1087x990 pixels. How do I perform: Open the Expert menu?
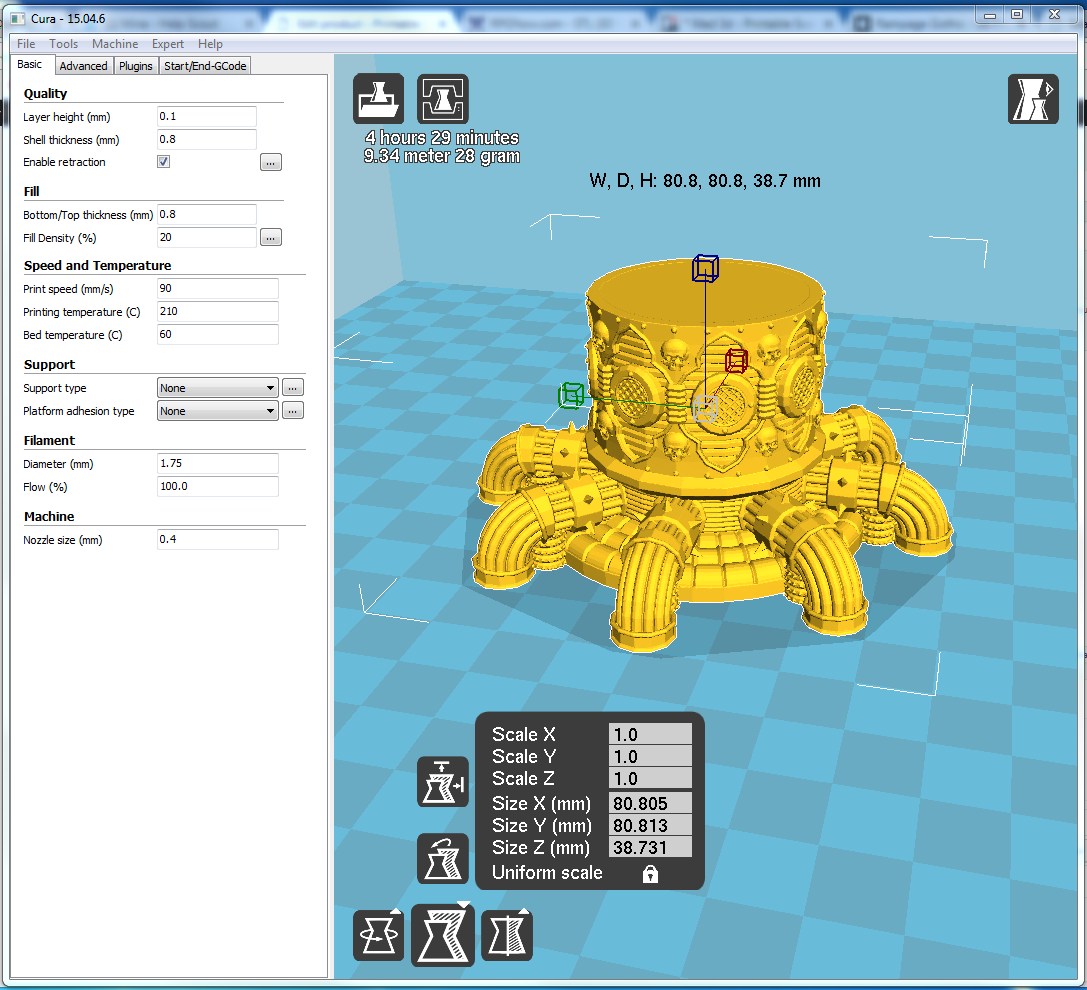(x=168, y=44)
